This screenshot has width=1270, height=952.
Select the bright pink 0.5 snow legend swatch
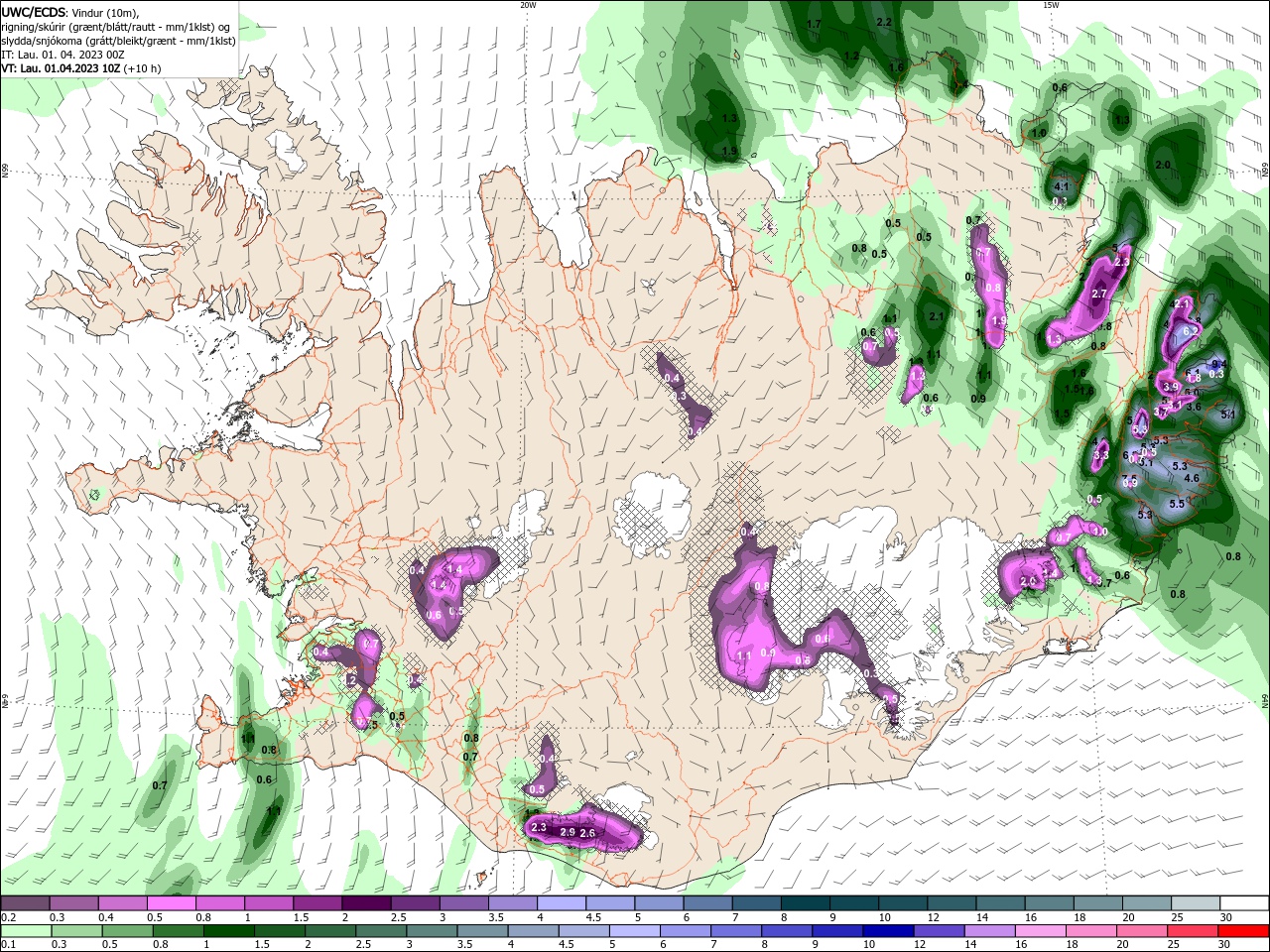(171, 903)
